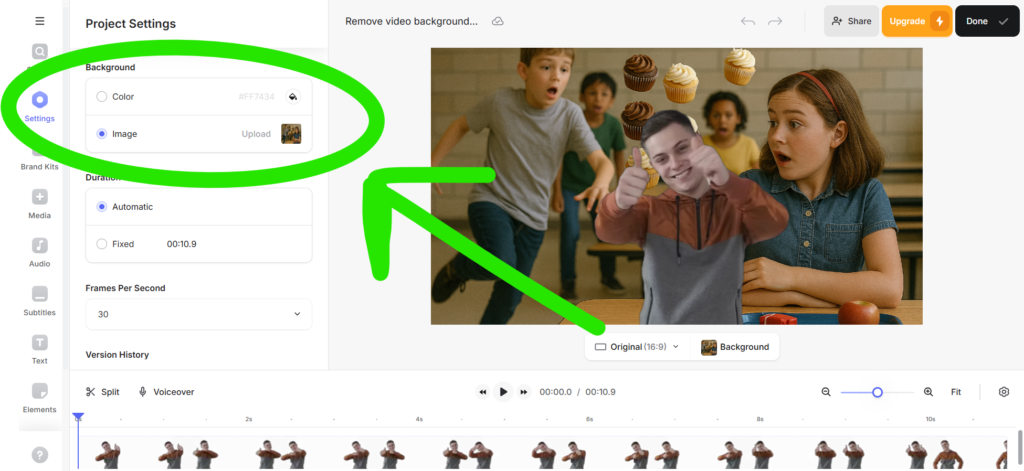Click the timeline zoom slider handle
This screenshot has height=471, width=1024.
[878, 392]
